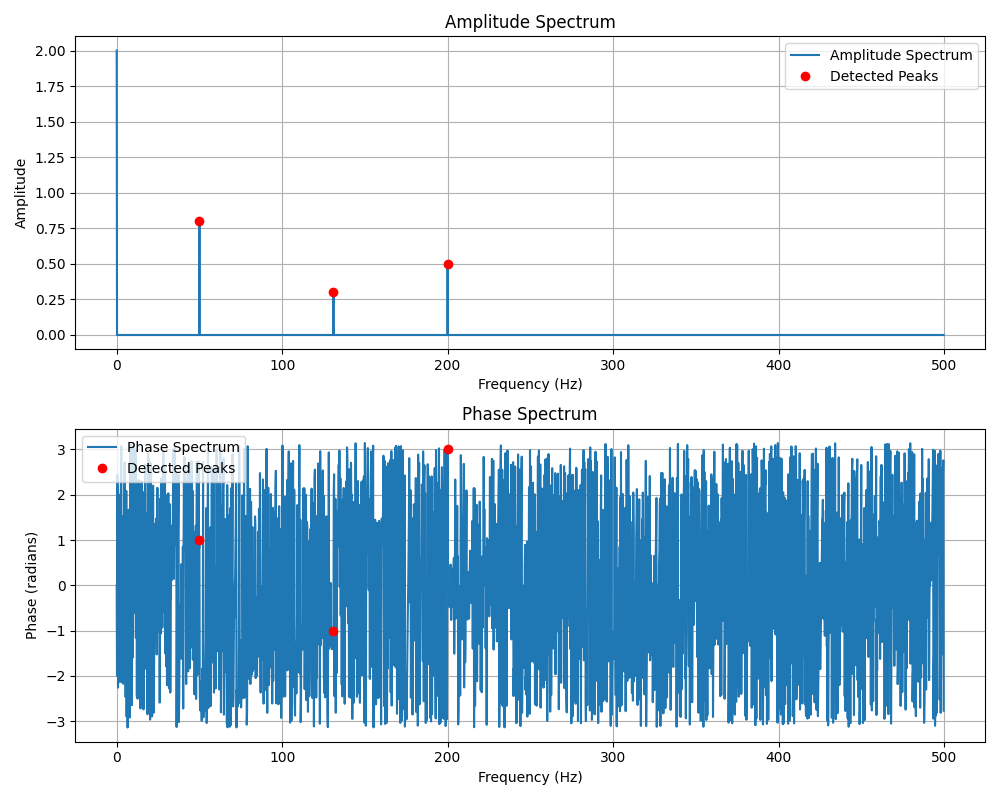Click y-tick '0' on phase y-axis
1000x800 pixels.
pos(61,586)
